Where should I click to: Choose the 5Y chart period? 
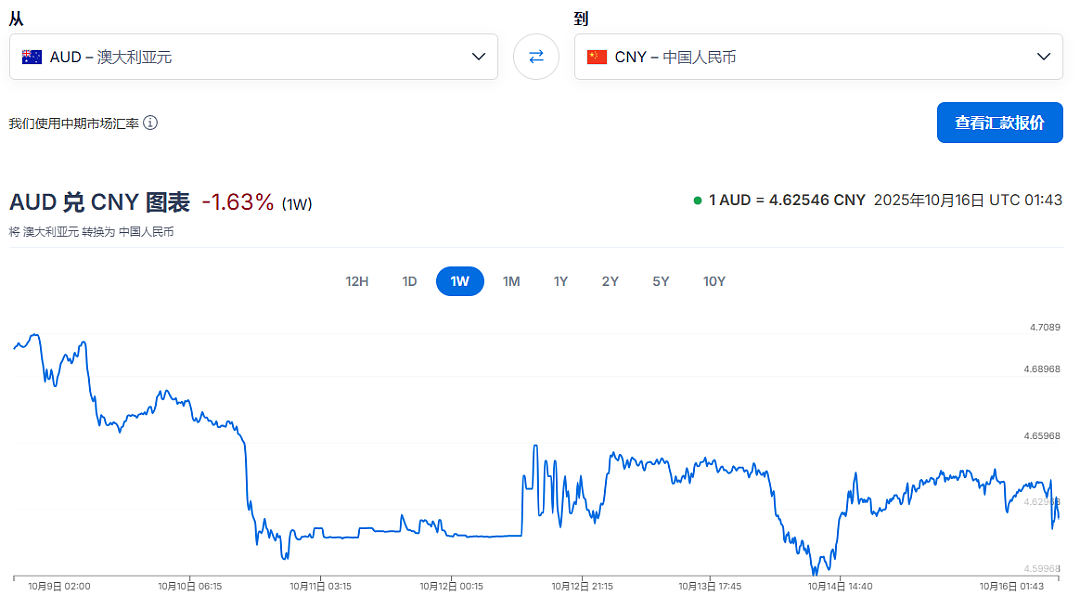tap(661, 281)
